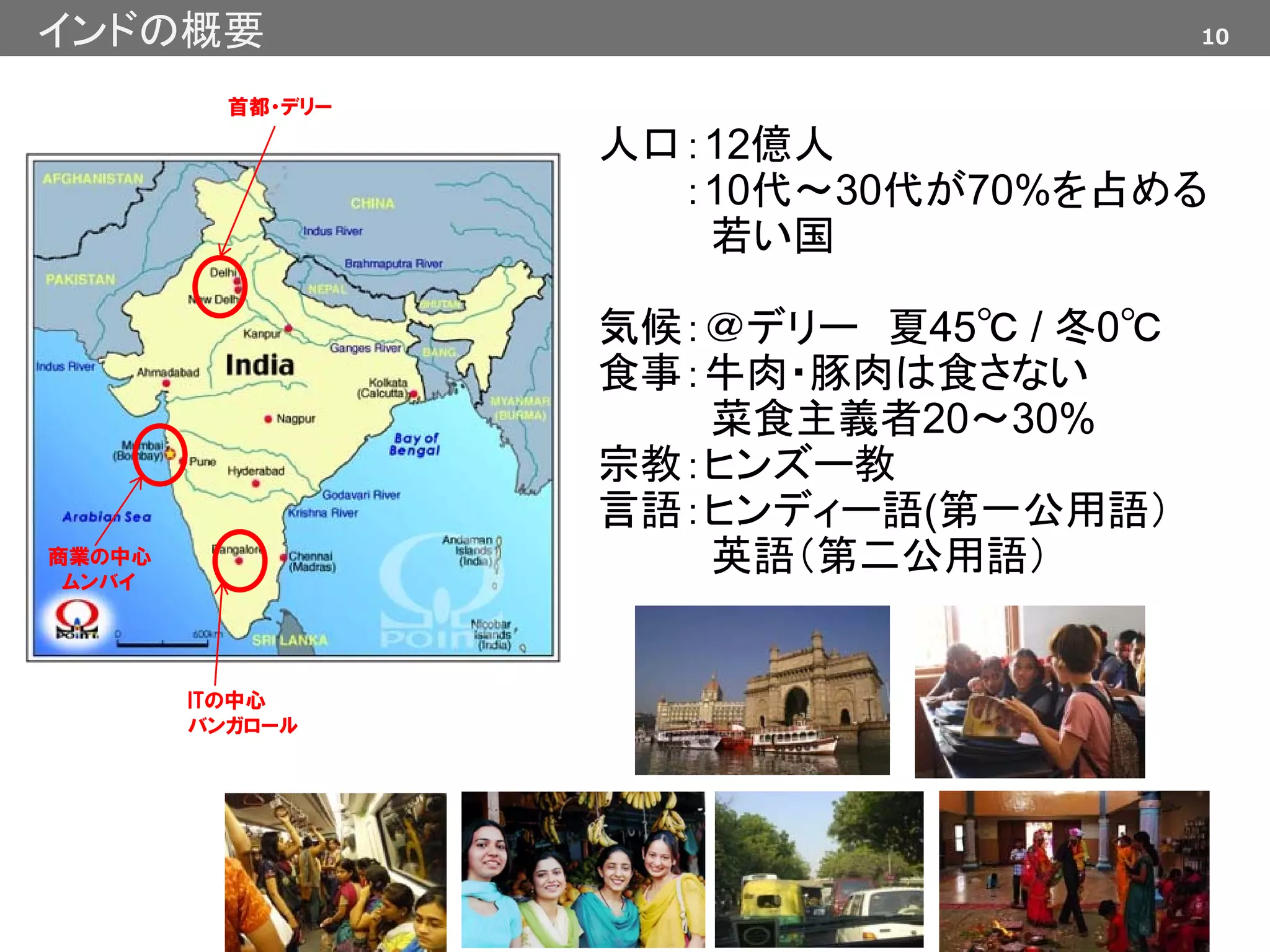1270x952 pixels.
Task: Click the photo of dancers in a hall
Action: 1074,871
